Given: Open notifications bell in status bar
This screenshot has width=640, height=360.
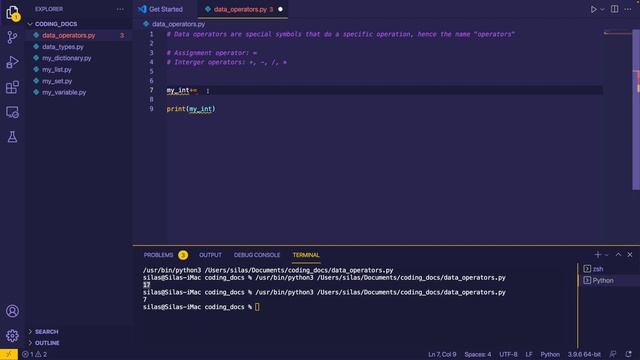Looking at the screenshot, I should [628, 354].
